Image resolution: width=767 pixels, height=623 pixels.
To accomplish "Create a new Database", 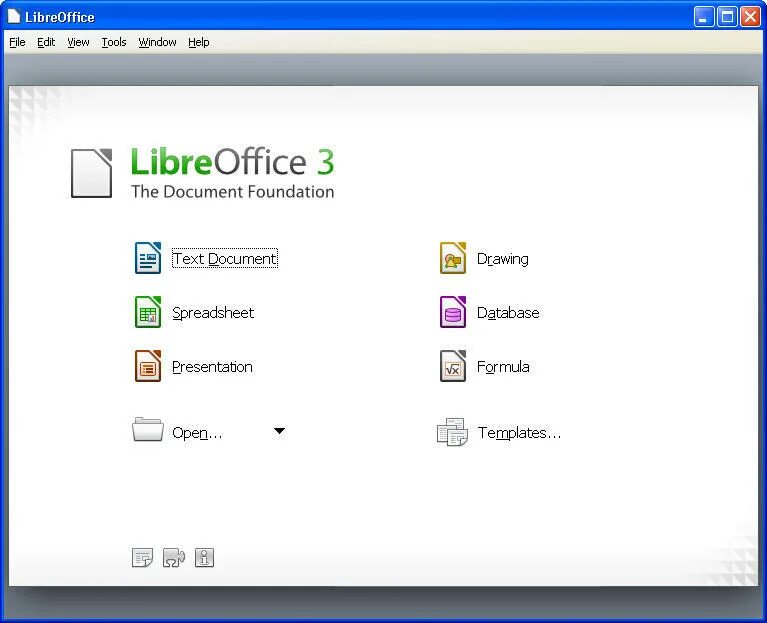I will 508,312.
